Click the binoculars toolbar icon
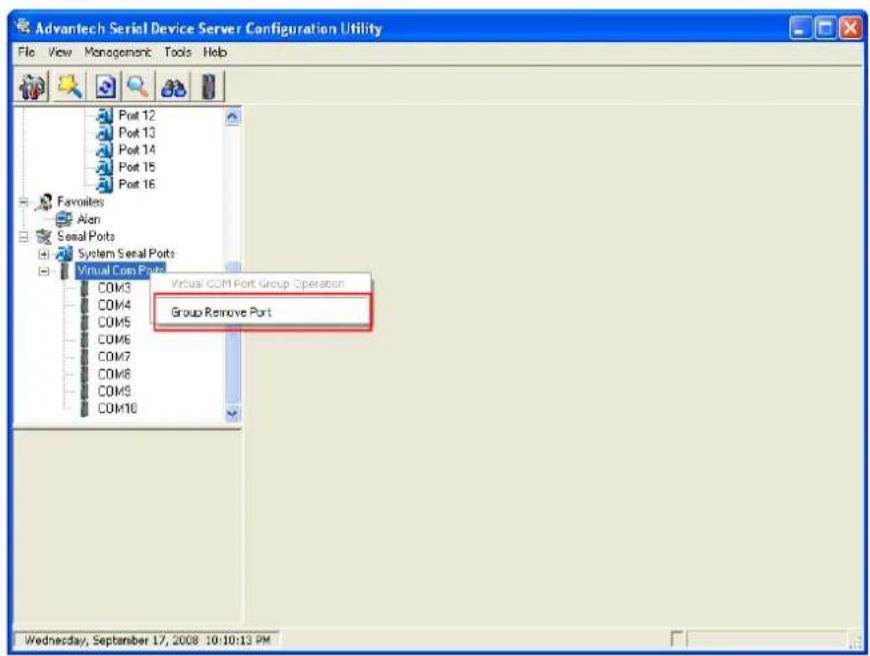 coord(174,87)
